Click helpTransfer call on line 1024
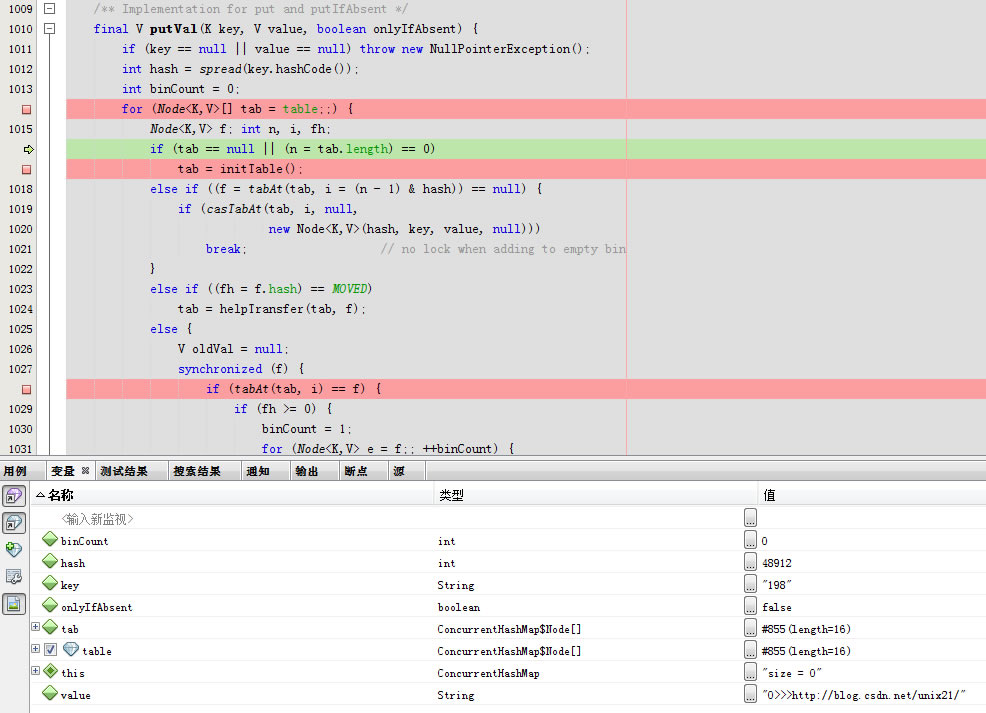Screen dimensions: 986x713 tap(261, 309)
